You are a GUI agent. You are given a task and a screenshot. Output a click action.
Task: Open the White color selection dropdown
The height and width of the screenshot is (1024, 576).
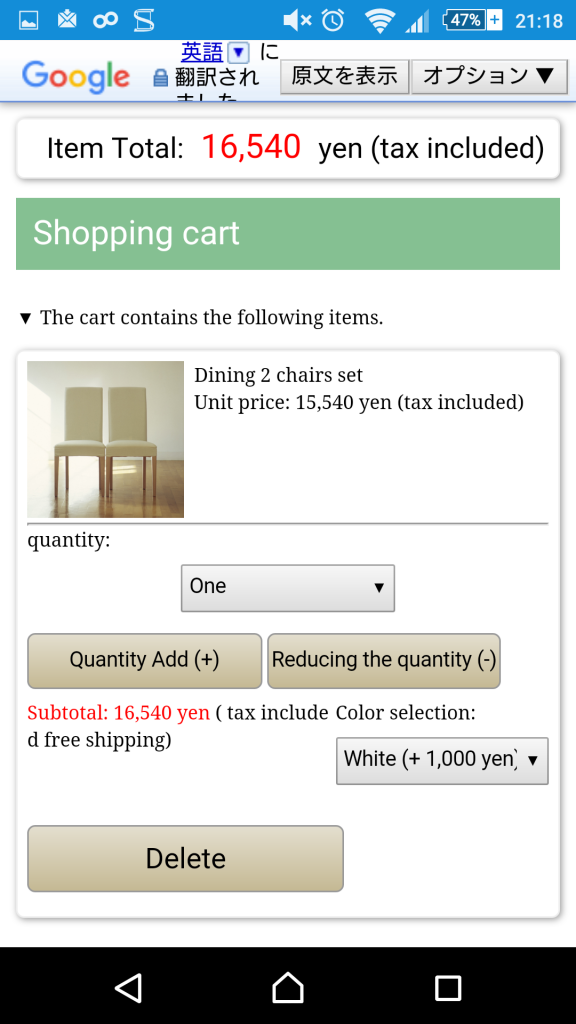[442, 761]
